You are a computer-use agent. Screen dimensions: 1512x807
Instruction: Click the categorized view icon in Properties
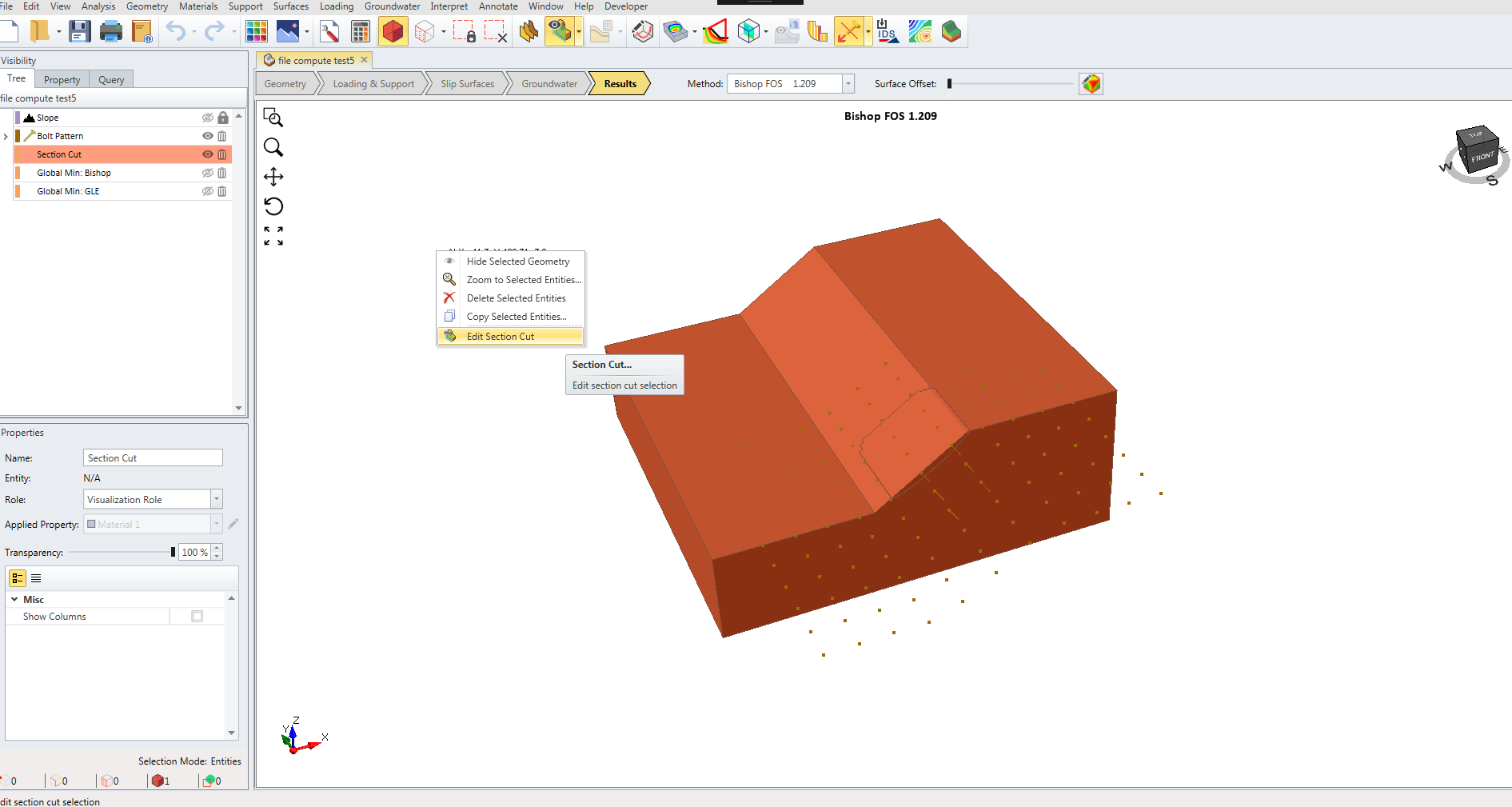click(x=18, y=578)
